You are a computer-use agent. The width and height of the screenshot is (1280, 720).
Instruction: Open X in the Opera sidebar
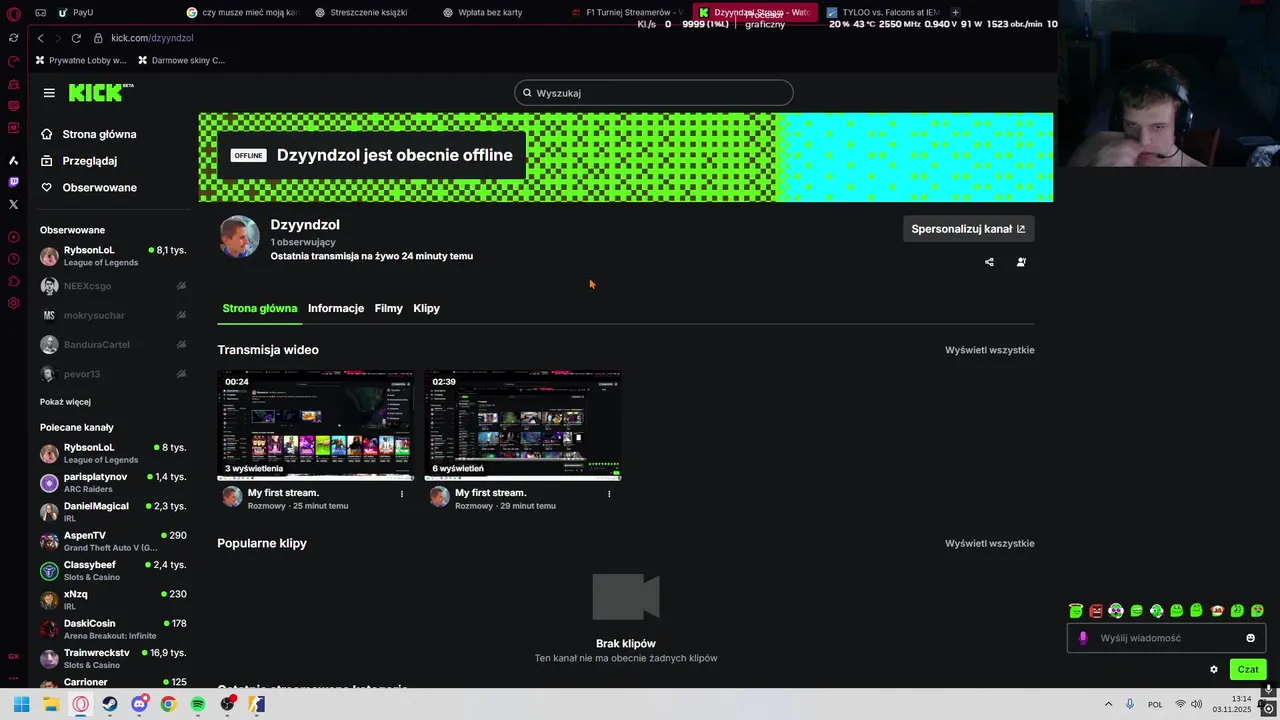coord(13,204)
